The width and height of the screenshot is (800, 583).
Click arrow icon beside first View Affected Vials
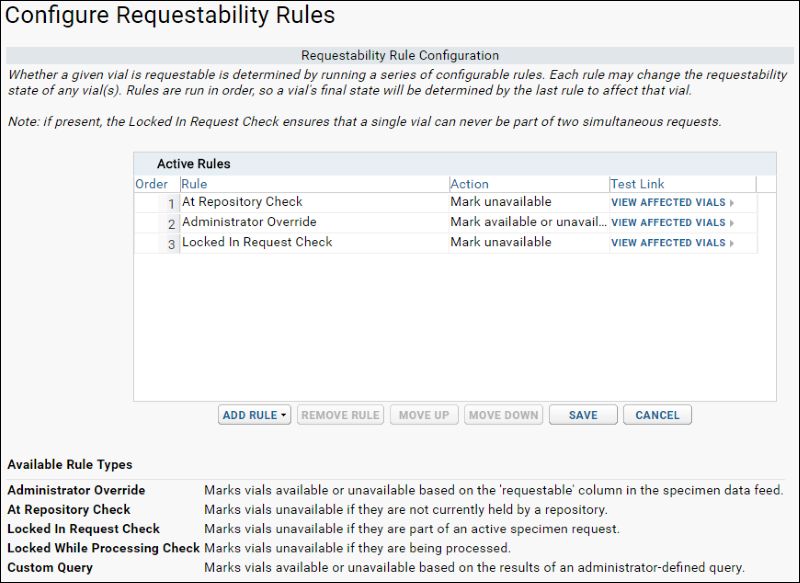732,203
